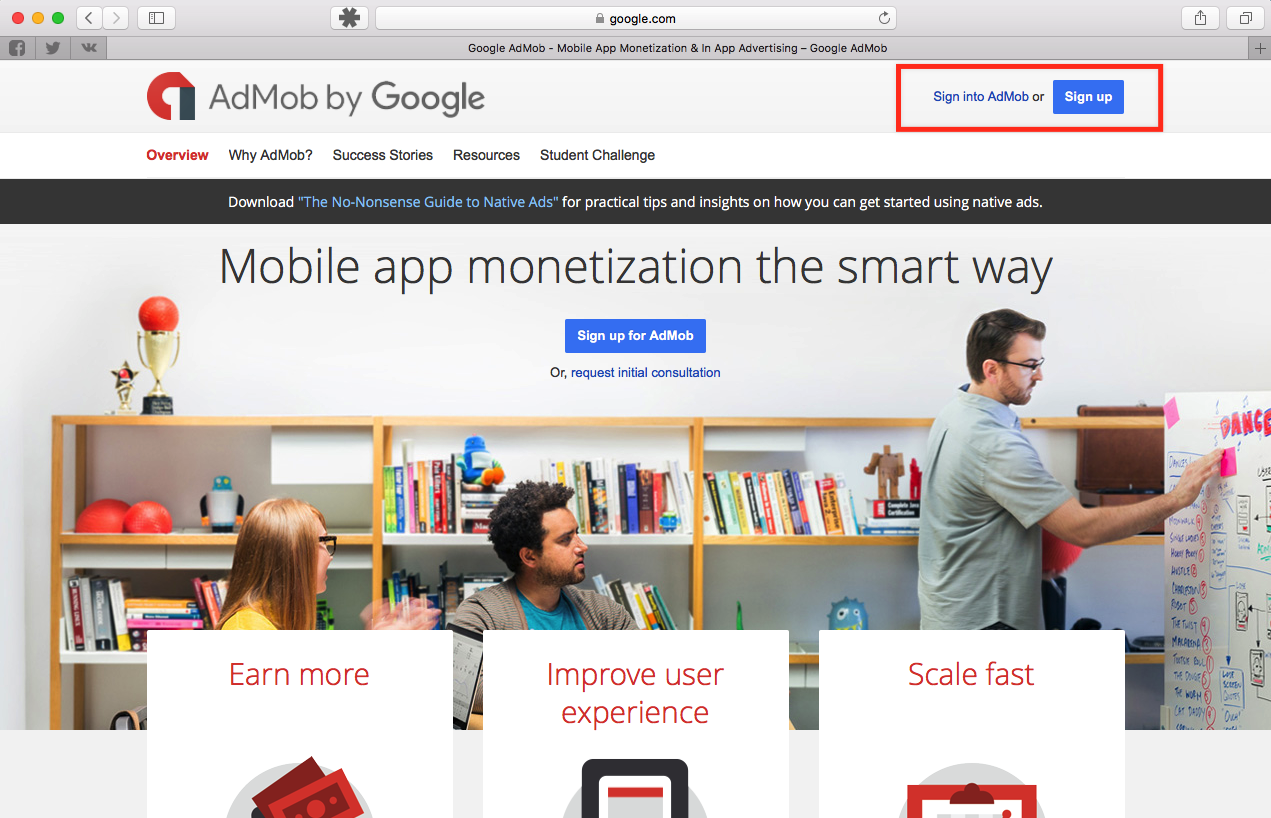This screenshot has height=818, width=1271.
Task: Open the Why AdMob? menu item
Action: point(271,155)
